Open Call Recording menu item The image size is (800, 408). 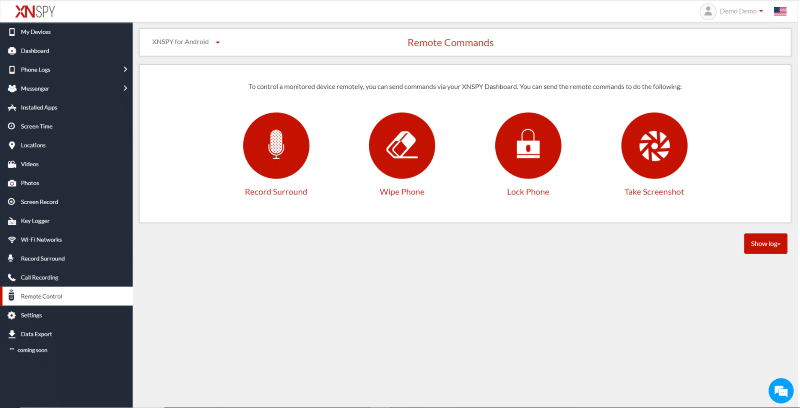pos(66,277)
